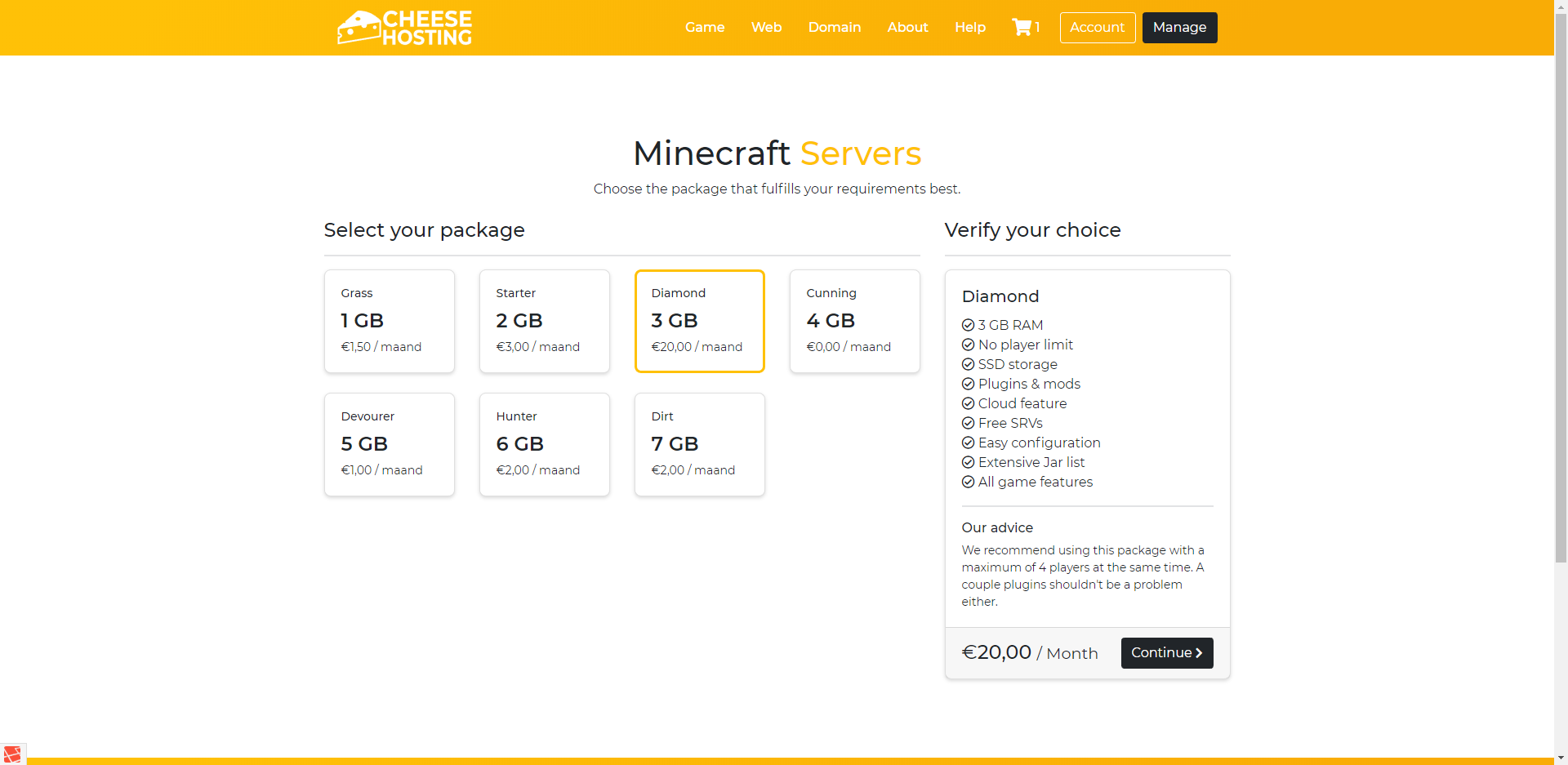
Task: Select the Grass 1 GB package
Action: click(x=389, y=321)
